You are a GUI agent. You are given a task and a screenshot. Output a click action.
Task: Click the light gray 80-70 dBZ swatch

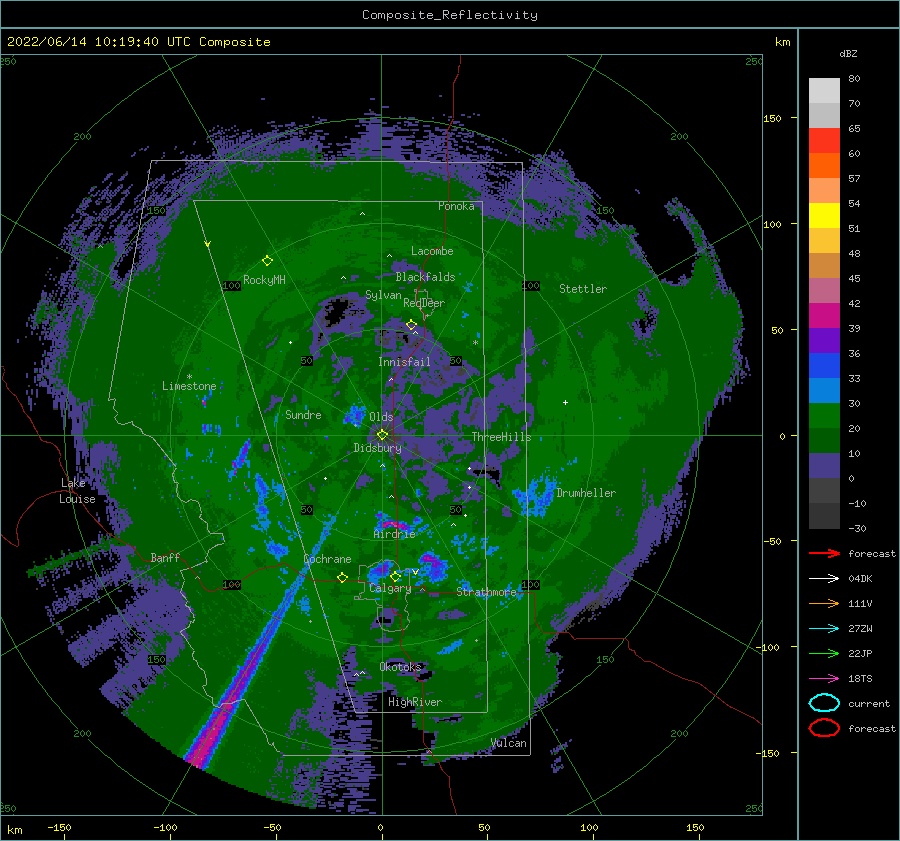click(x=824, y=91)
